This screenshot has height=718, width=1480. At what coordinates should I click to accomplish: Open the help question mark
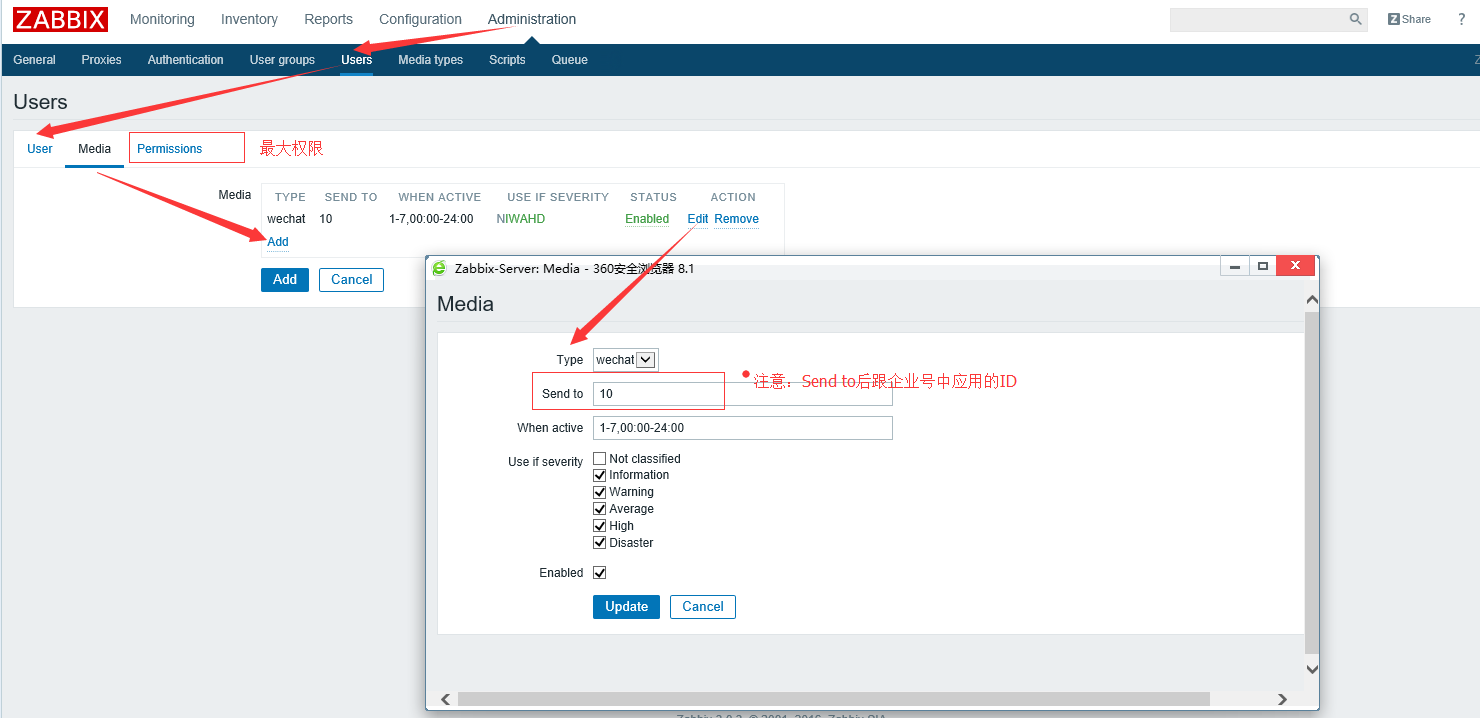1461,19
